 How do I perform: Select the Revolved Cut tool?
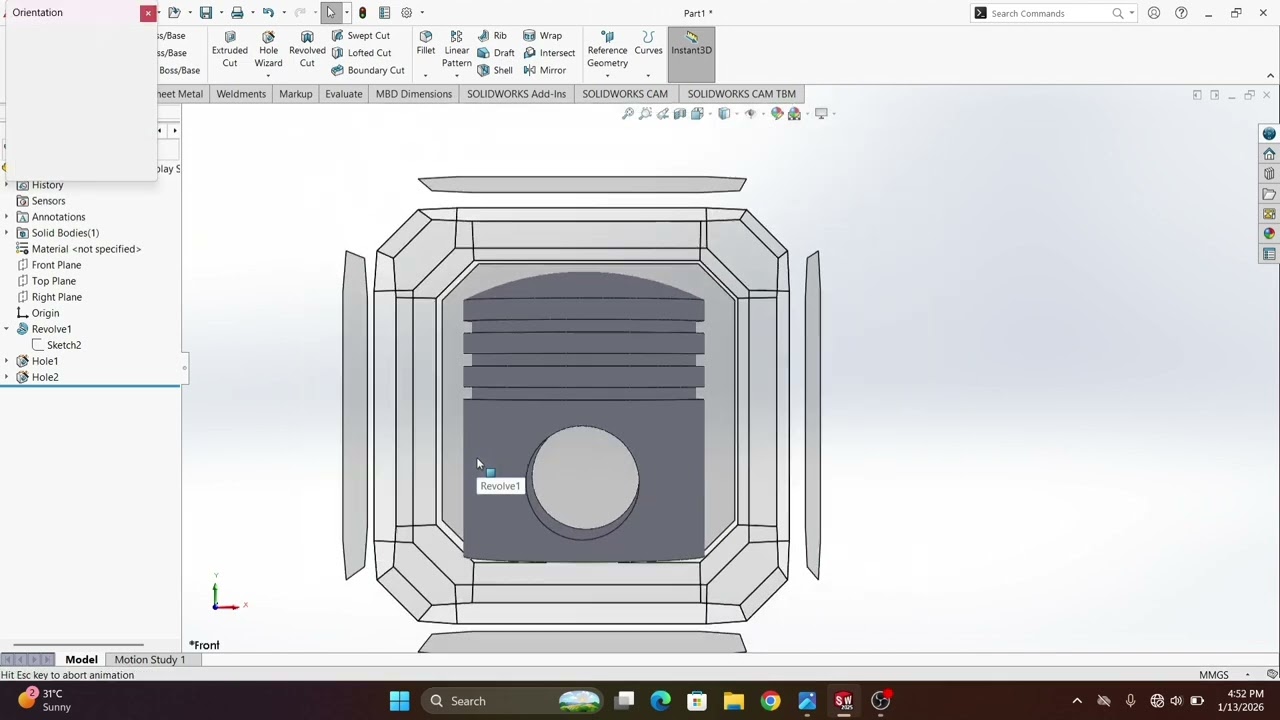pos(307,49)
